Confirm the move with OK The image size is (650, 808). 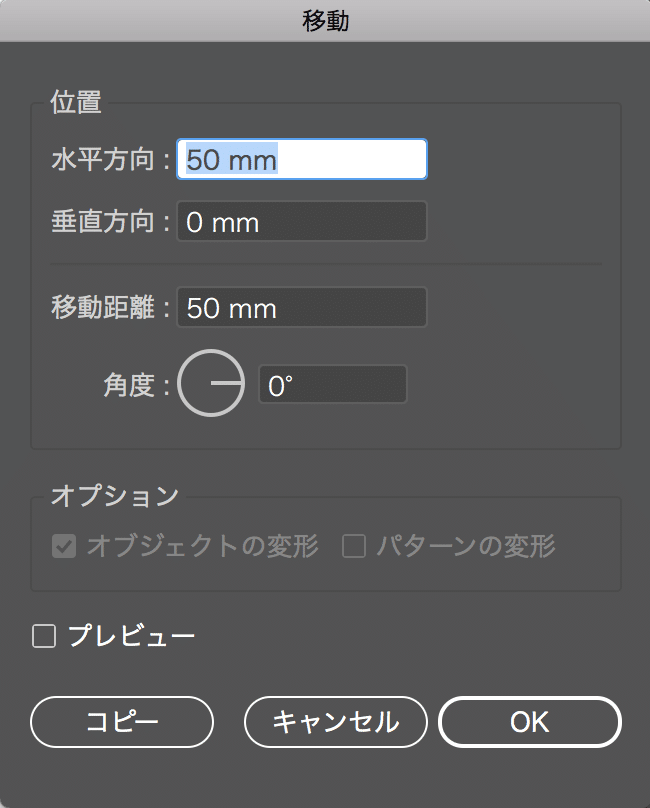(530, 722)
